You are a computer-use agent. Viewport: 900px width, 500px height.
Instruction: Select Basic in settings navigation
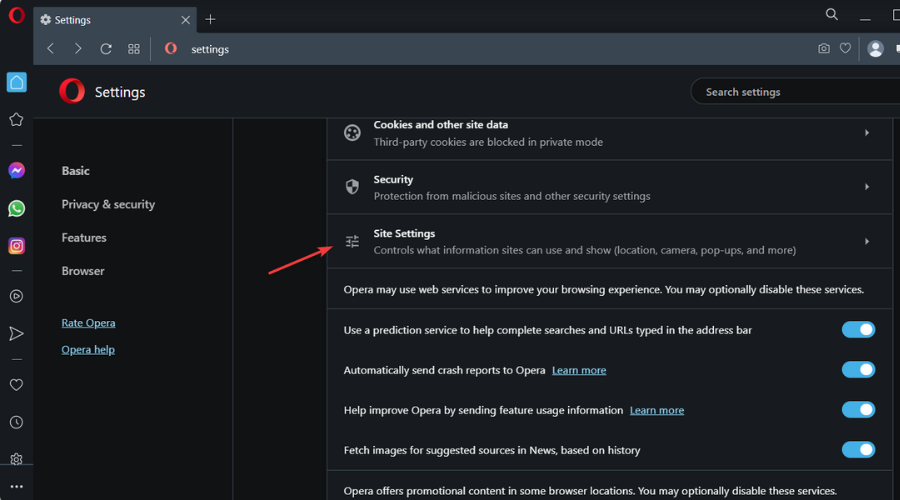pos(76,171)
